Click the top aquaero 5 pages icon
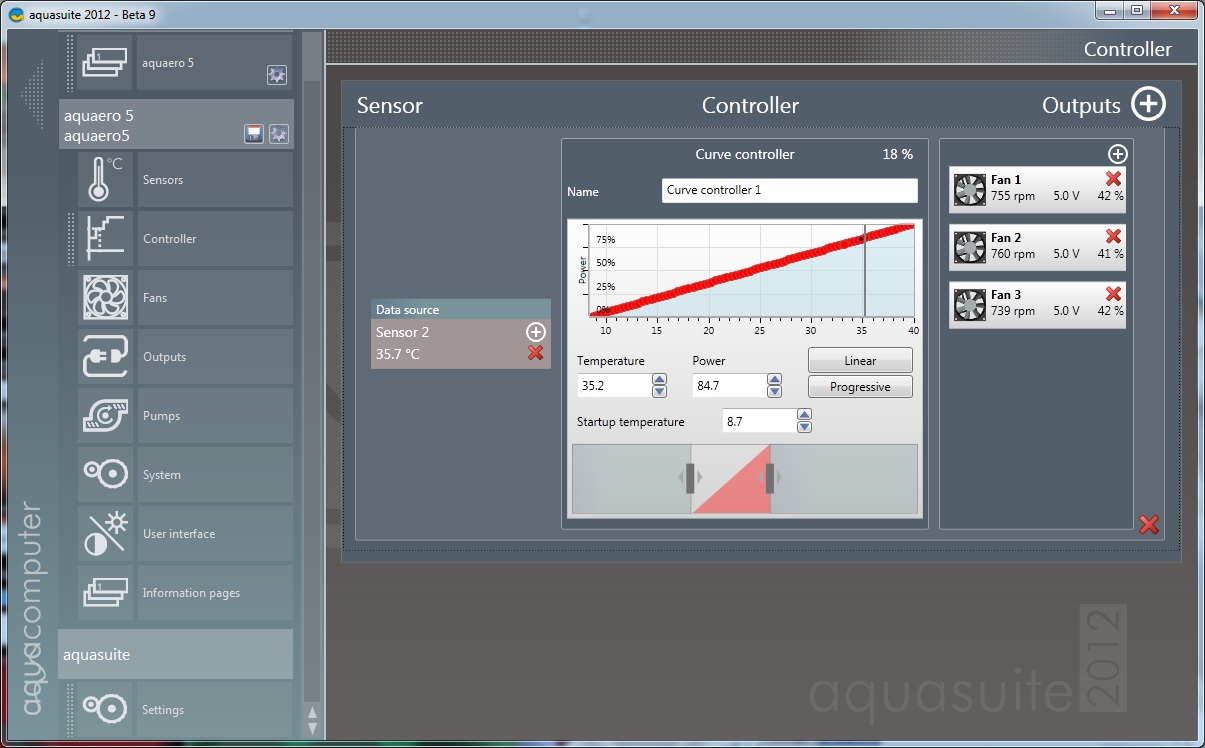Screen dimensions: 1205x748 [x=105, y=62]
